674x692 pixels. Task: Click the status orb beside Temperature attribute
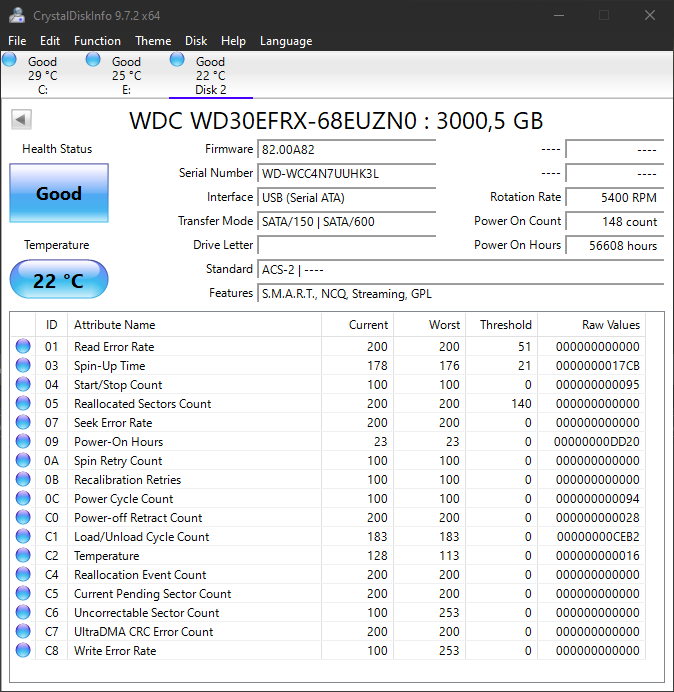(23, 556)
